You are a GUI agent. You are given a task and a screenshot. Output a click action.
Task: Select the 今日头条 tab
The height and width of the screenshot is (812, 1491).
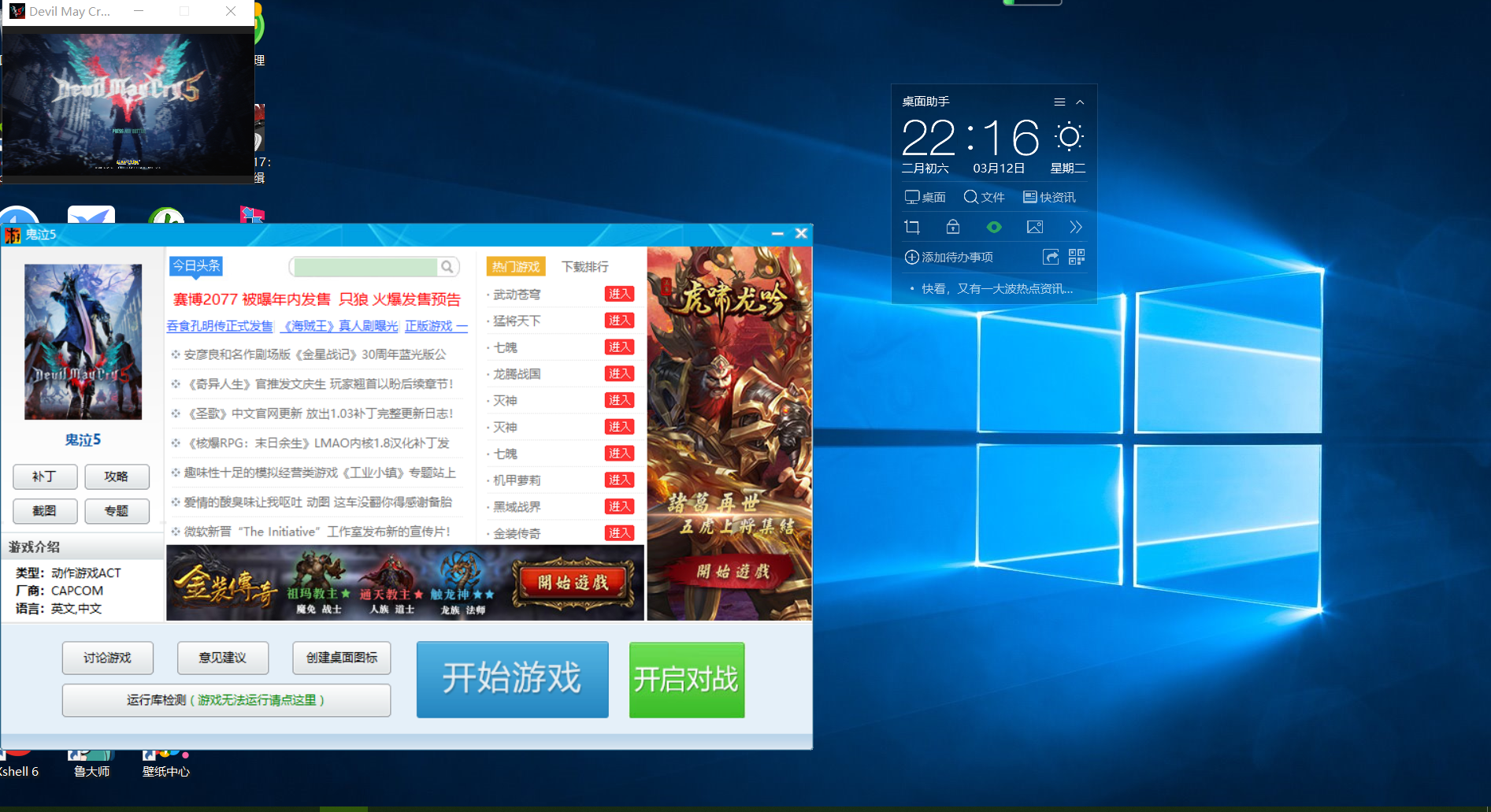point(196,266)
